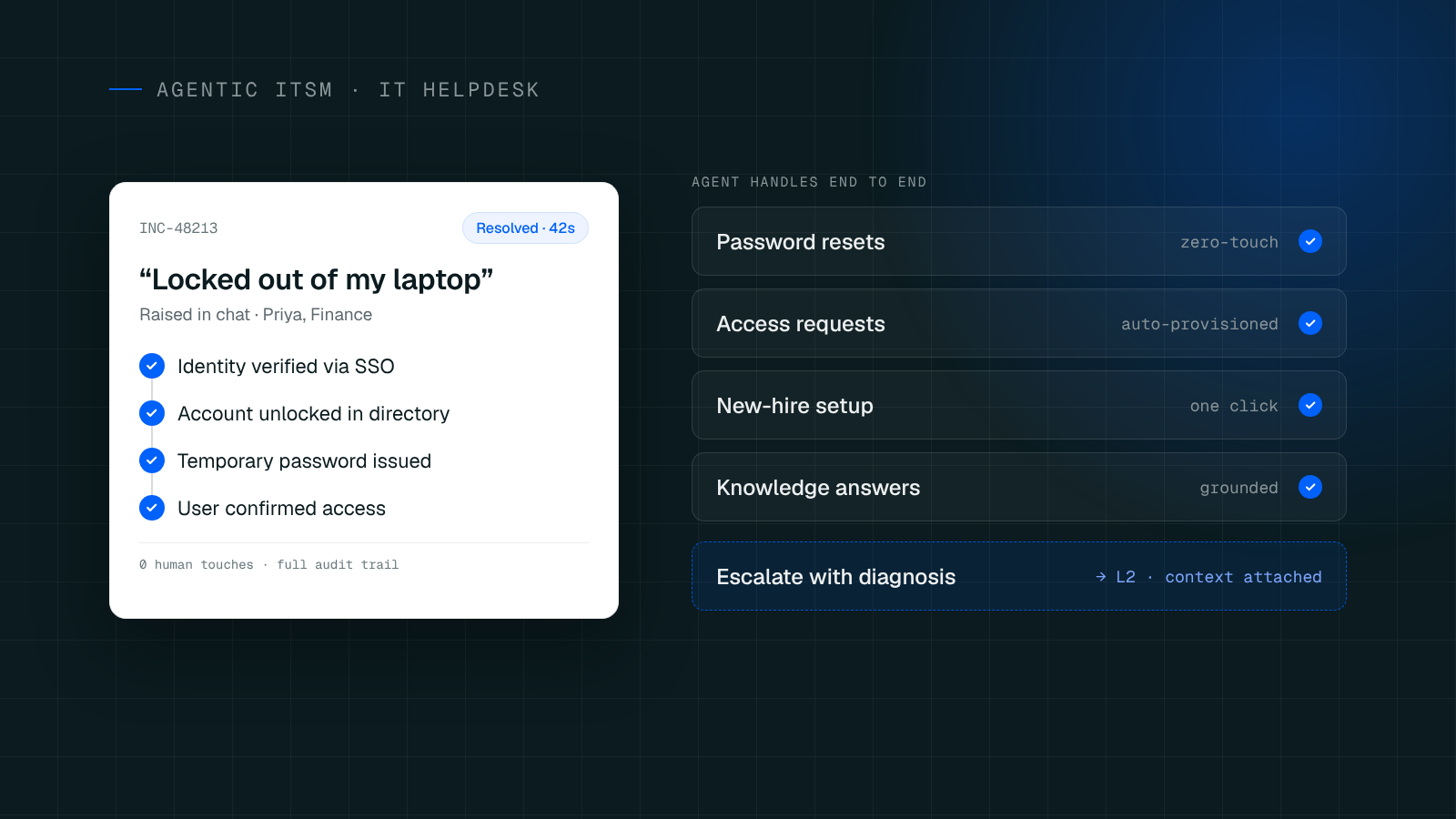This screenshot has width=1456, height=819.
Task: Click the User confirmed access text
Action: [x=281, y=509]
